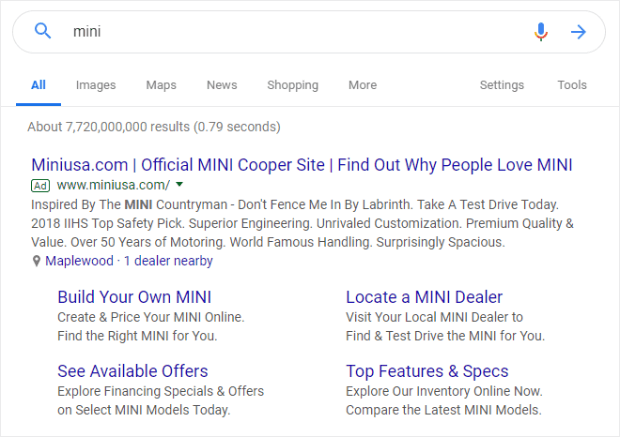Click the Over 50 Years of Motoring line
Image resolution: width=620 pixels, height=437 pixels.
coord(268,242)
